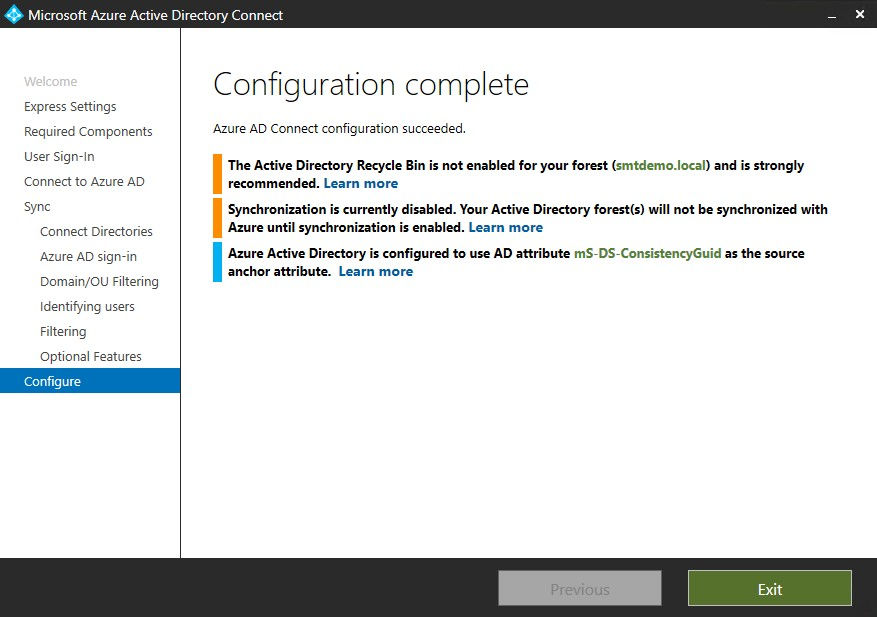Go to Domain/OU Filtering sub-step
This screenshot has width=877, height=617.
99,281
